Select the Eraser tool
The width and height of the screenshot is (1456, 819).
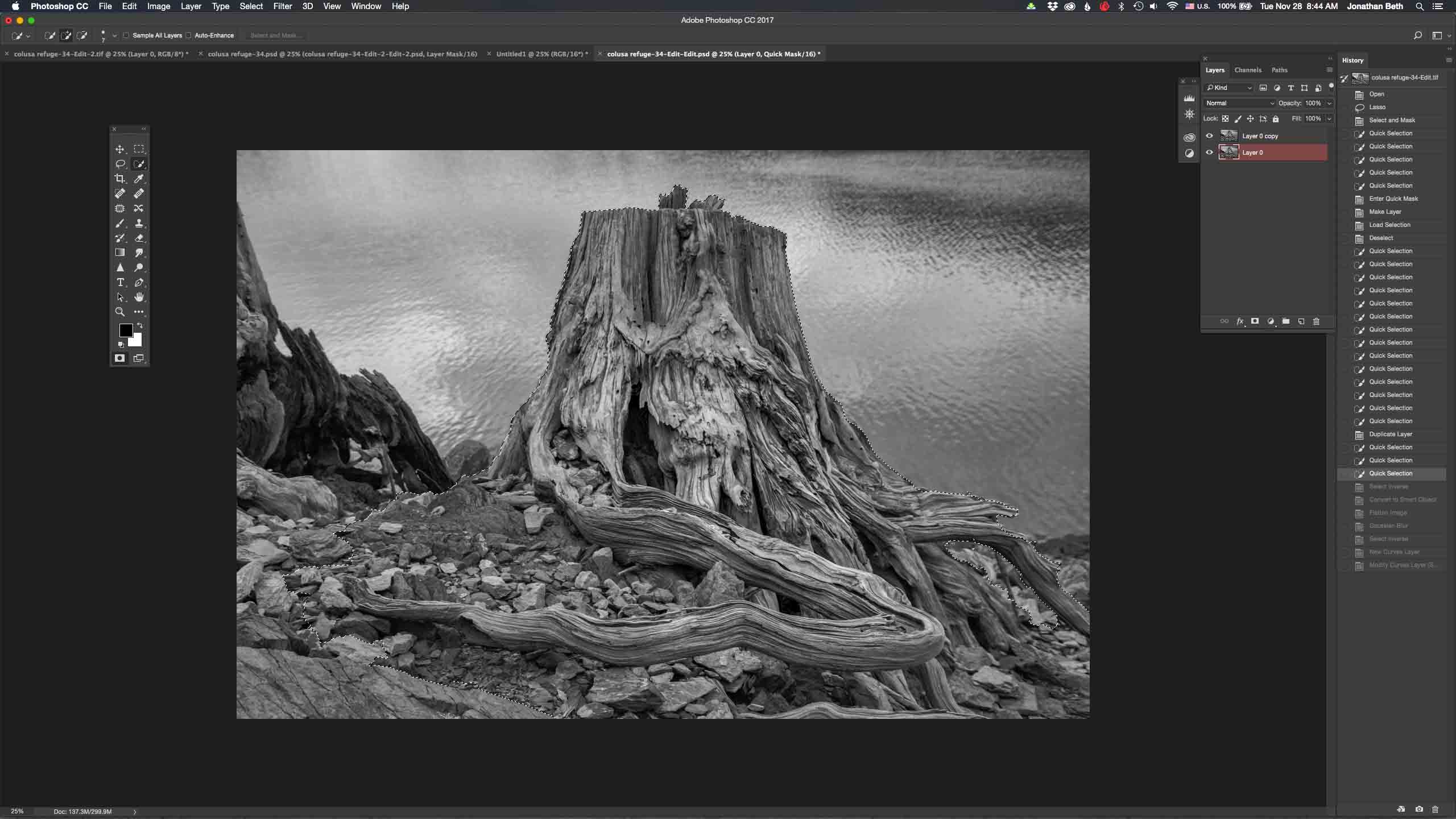point(139,238)
